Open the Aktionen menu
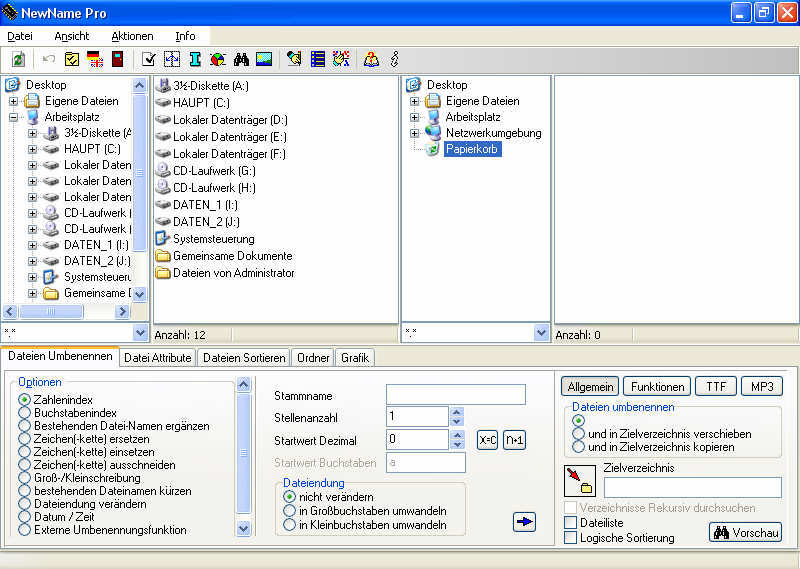Viewport: 800px width, 569px height. [x=133, y=36]
